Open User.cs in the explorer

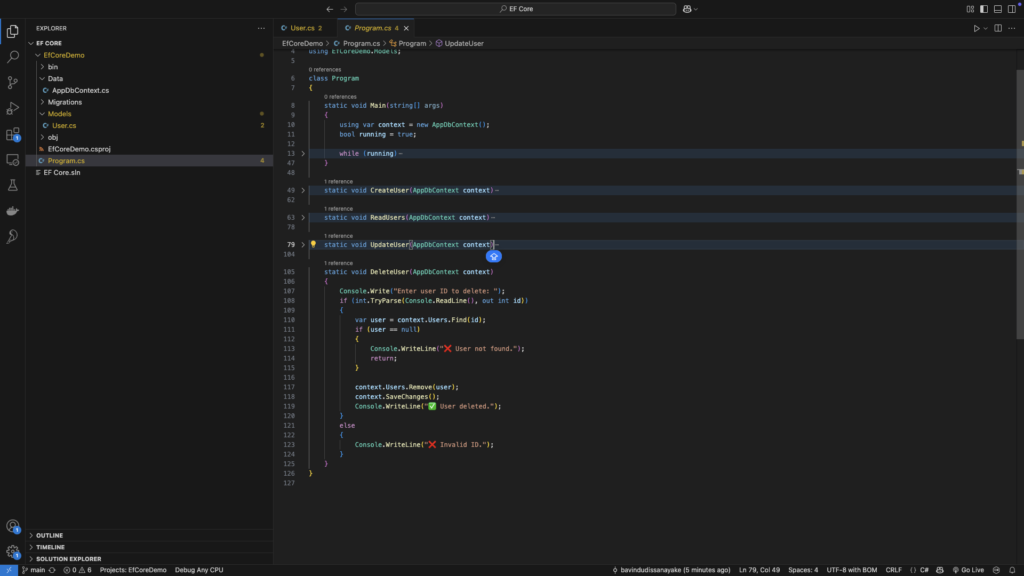click(64, 125)
